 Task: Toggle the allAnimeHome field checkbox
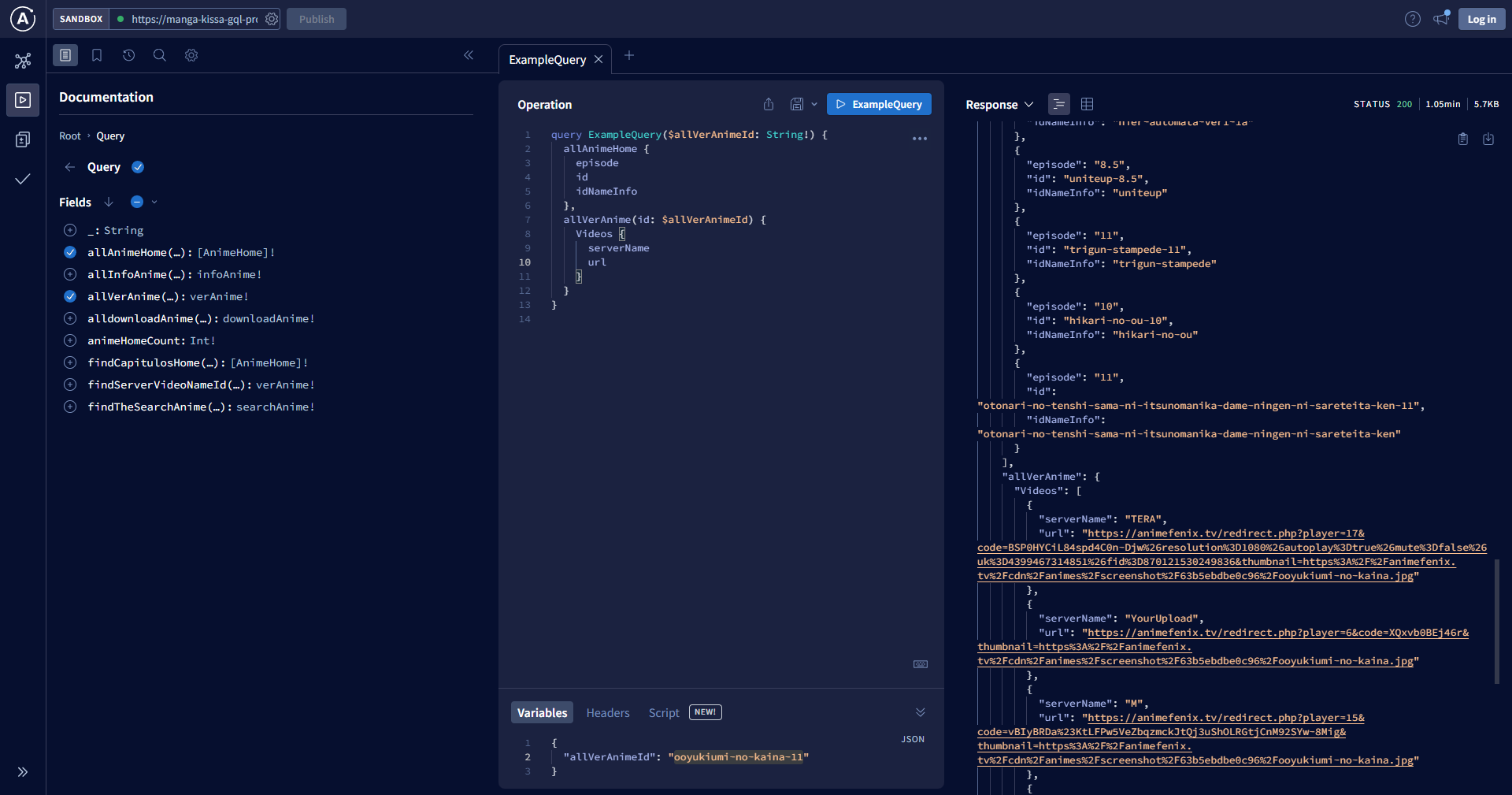pos(70,252)
